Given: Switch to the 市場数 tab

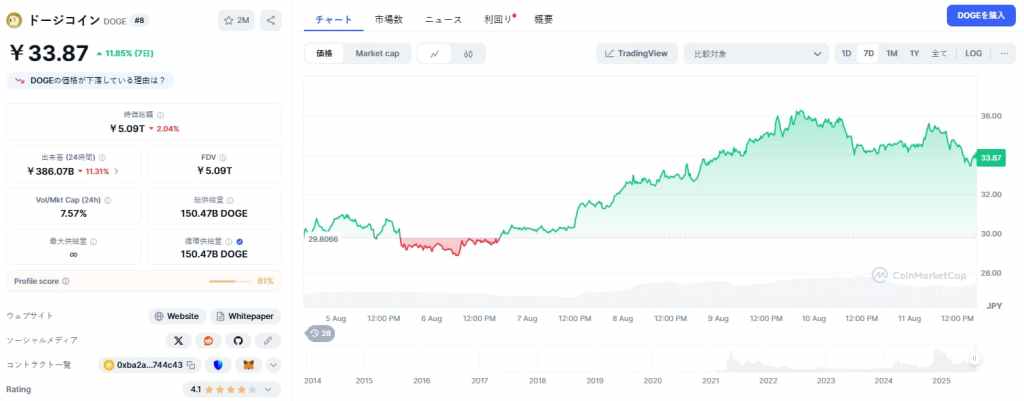Looking at the screenshot, I should click(389, 20).
